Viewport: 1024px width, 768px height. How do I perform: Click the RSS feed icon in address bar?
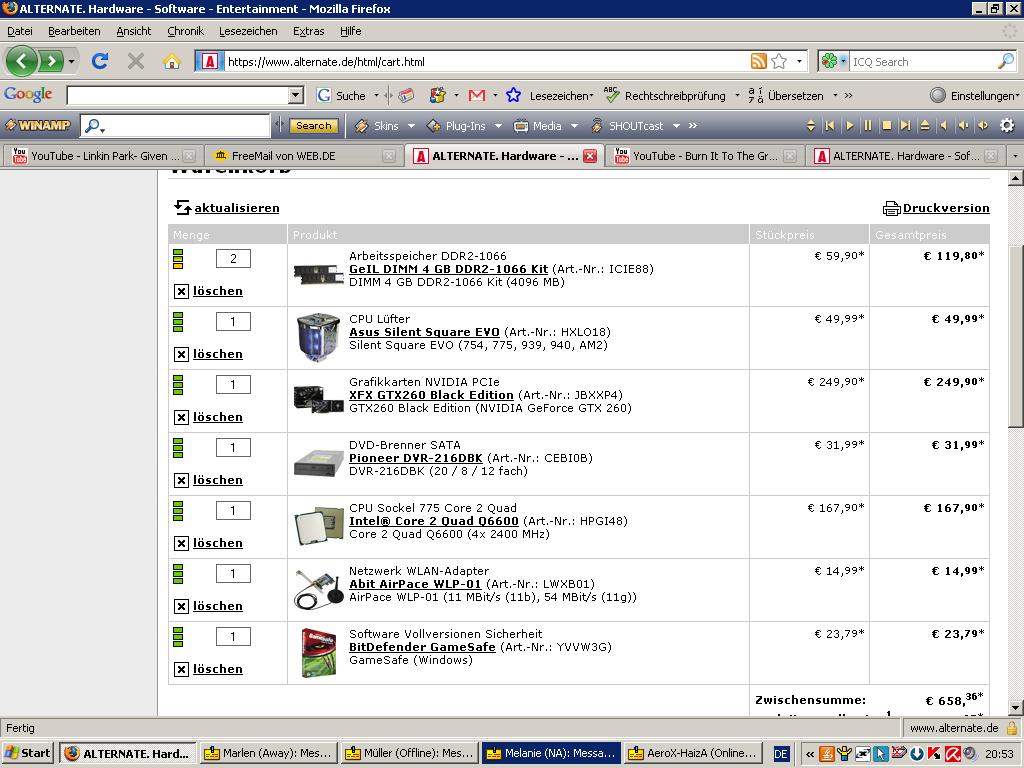758,61
